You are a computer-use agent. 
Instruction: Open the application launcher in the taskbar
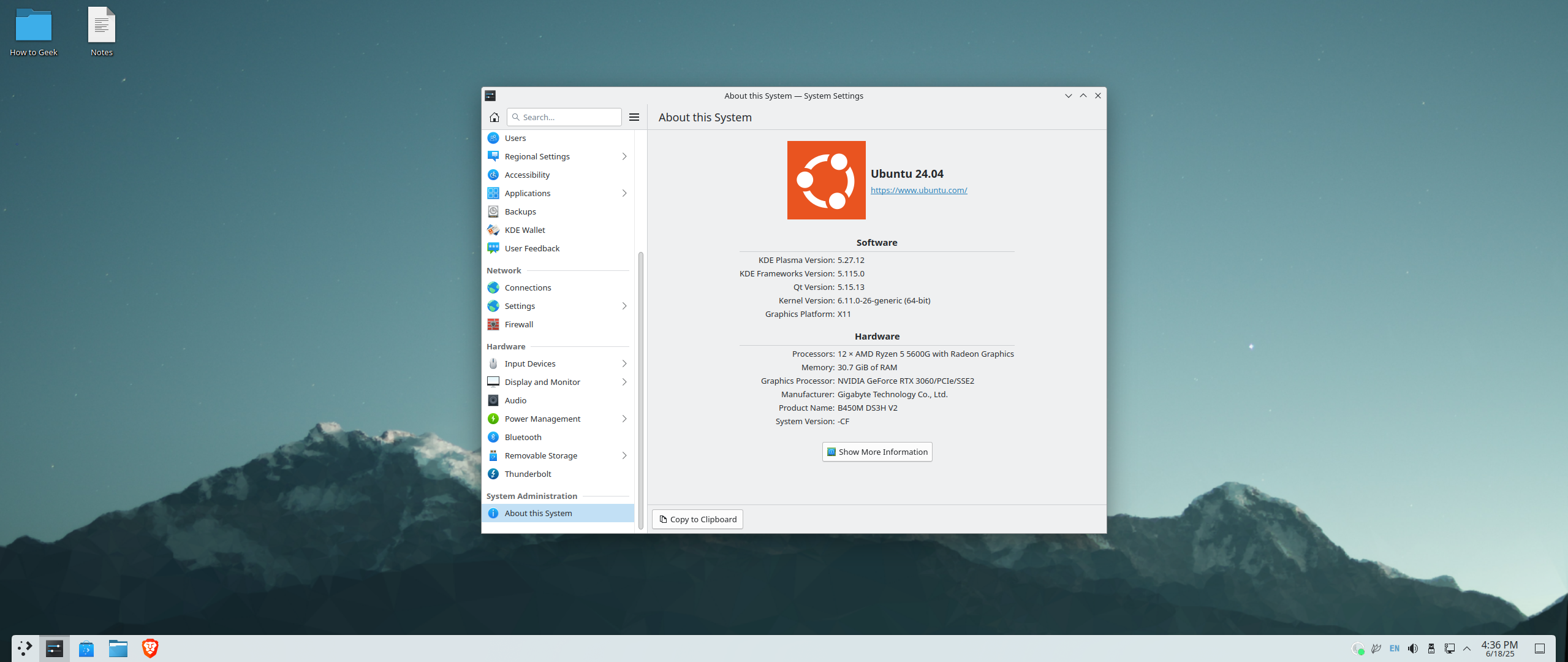[x=25, y=649]
